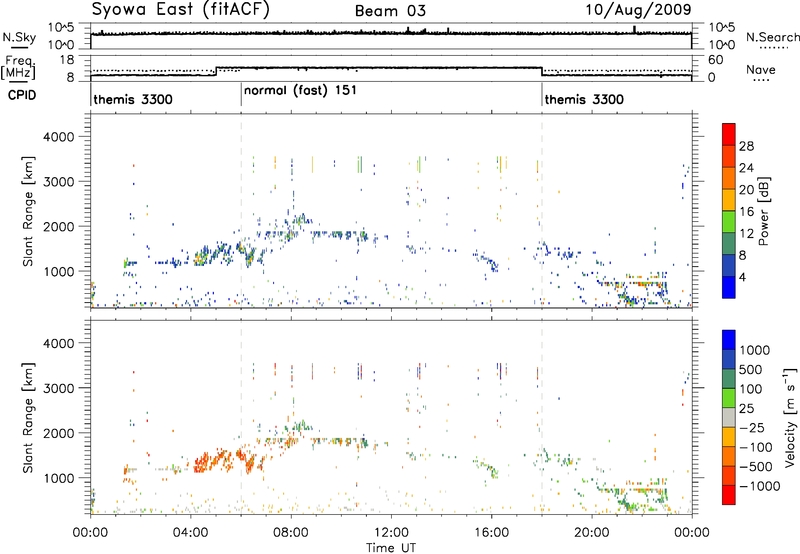Click the '24' label on the power color bar
Image resolution: width=800 pixels, height=554 pixels.
tap(746, 168)
